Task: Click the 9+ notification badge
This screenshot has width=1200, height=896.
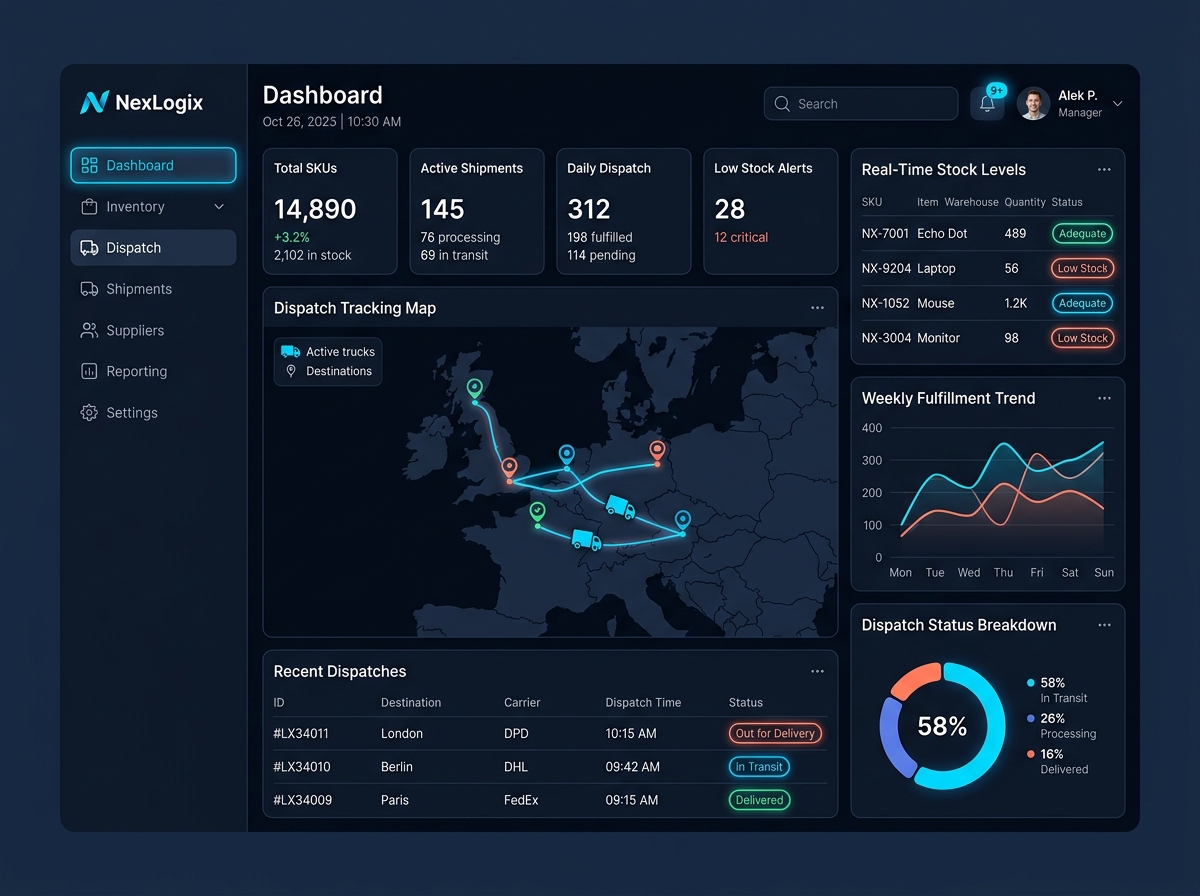Action: pos(996,90)
